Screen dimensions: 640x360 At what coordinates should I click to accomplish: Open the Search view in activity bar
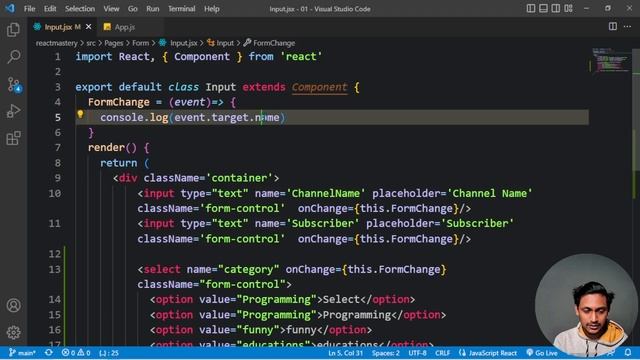[13, 57]
